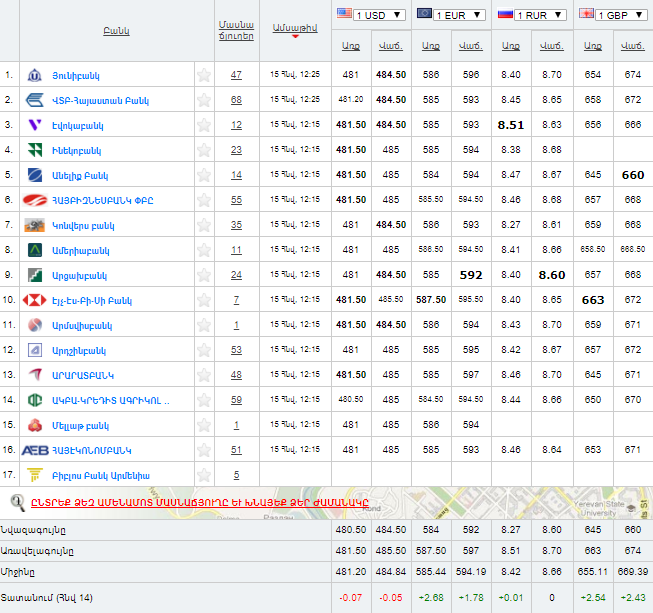The image size is (653, 613).
Task: Click Anelik Bank GBP sell rate 660
Action: [633, 175]
